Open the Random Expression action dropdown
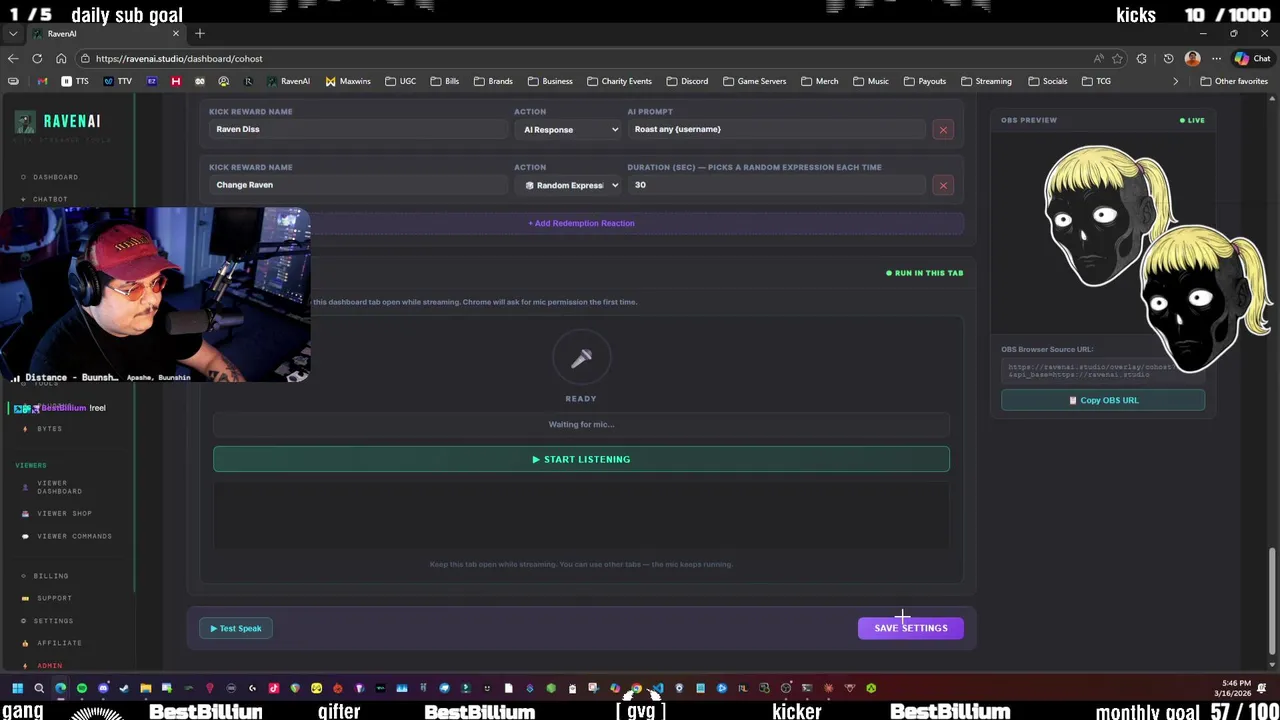Image resolution: width=1280 pixels, height=720 pixels. [570, 185]
